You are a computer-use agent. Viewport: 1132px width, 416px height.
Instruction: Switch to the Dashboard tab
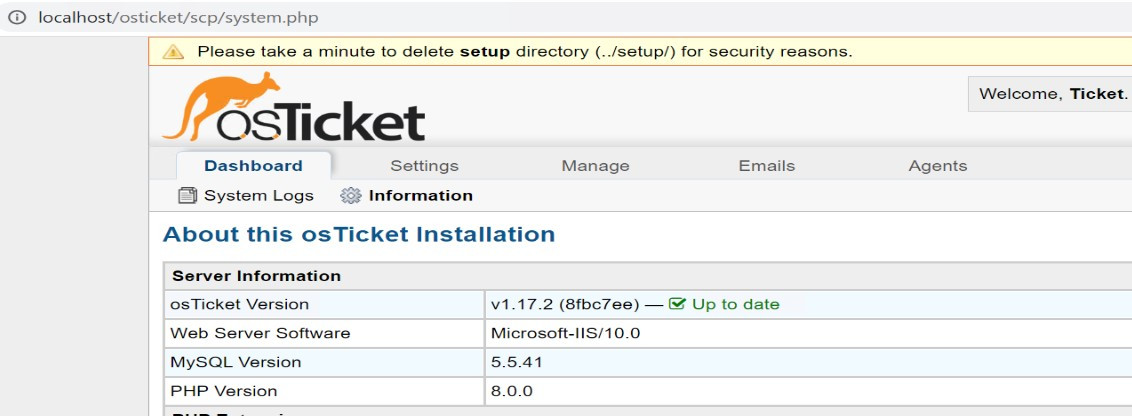(x=253, y=166)
